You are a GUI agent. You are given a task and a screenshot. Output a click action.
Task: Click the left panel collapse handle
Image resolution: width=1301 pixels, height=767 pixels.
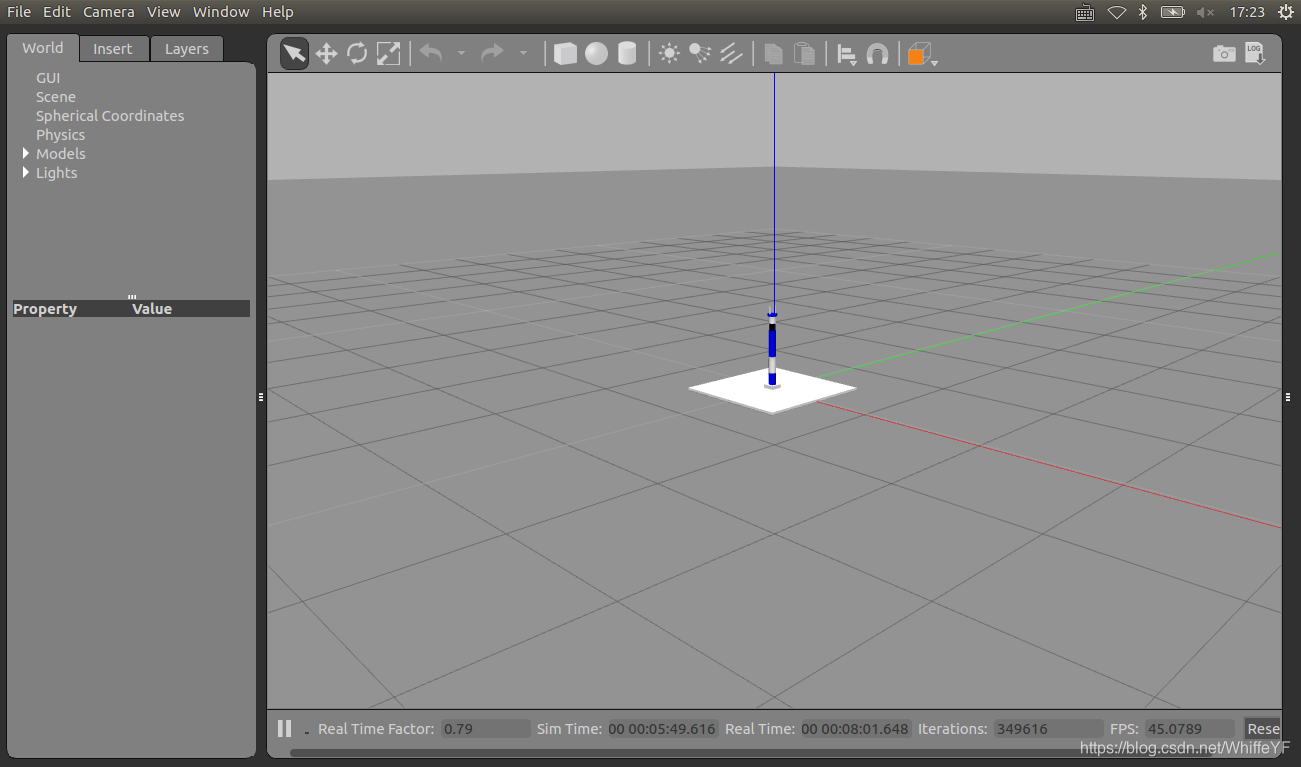[x=261, y=397]
